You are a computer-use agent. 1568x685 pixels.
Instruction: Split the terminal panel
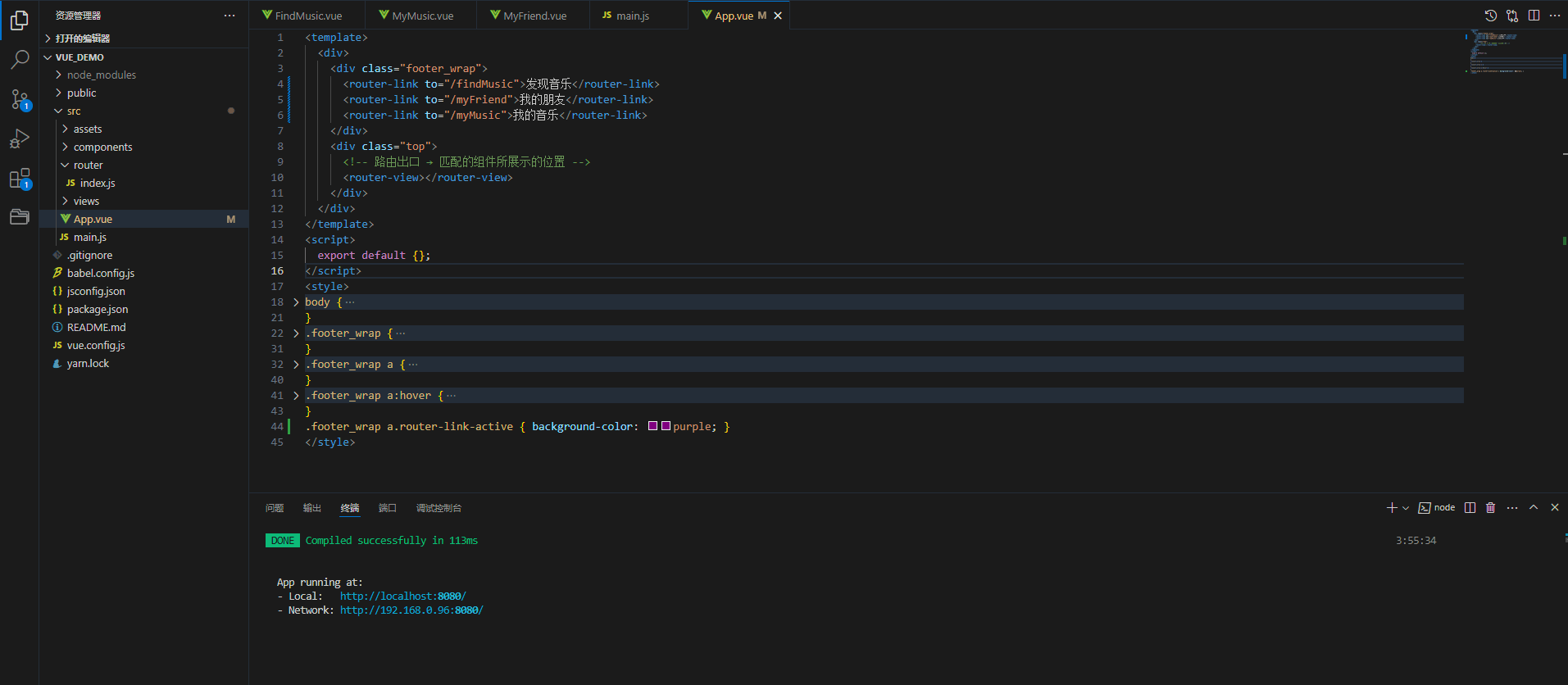tap(1470, 508)
